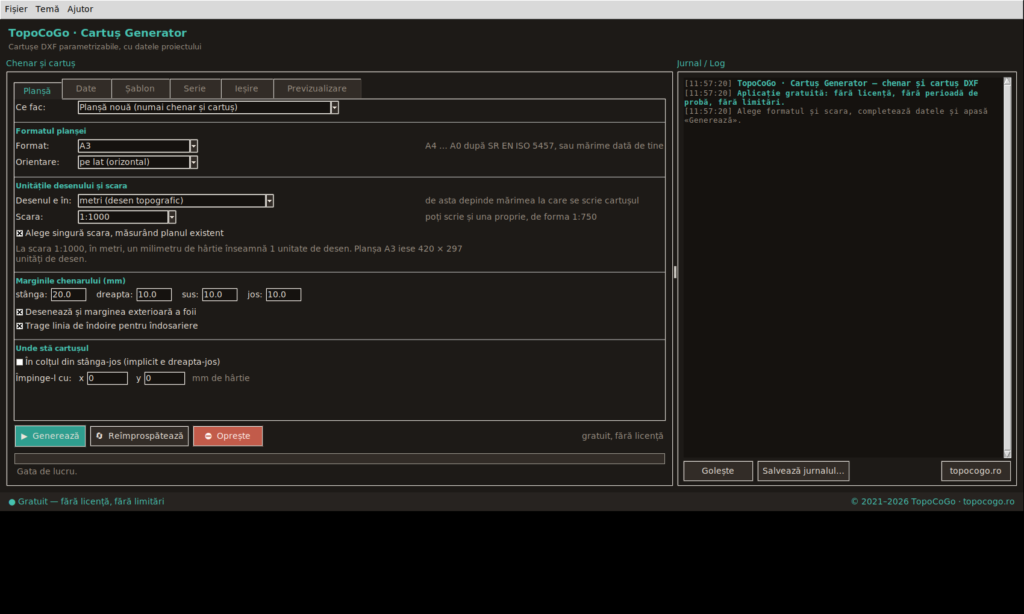Click the jos margin input field
The height and width of the screenshot is (614, 1024).
(283, 295)
